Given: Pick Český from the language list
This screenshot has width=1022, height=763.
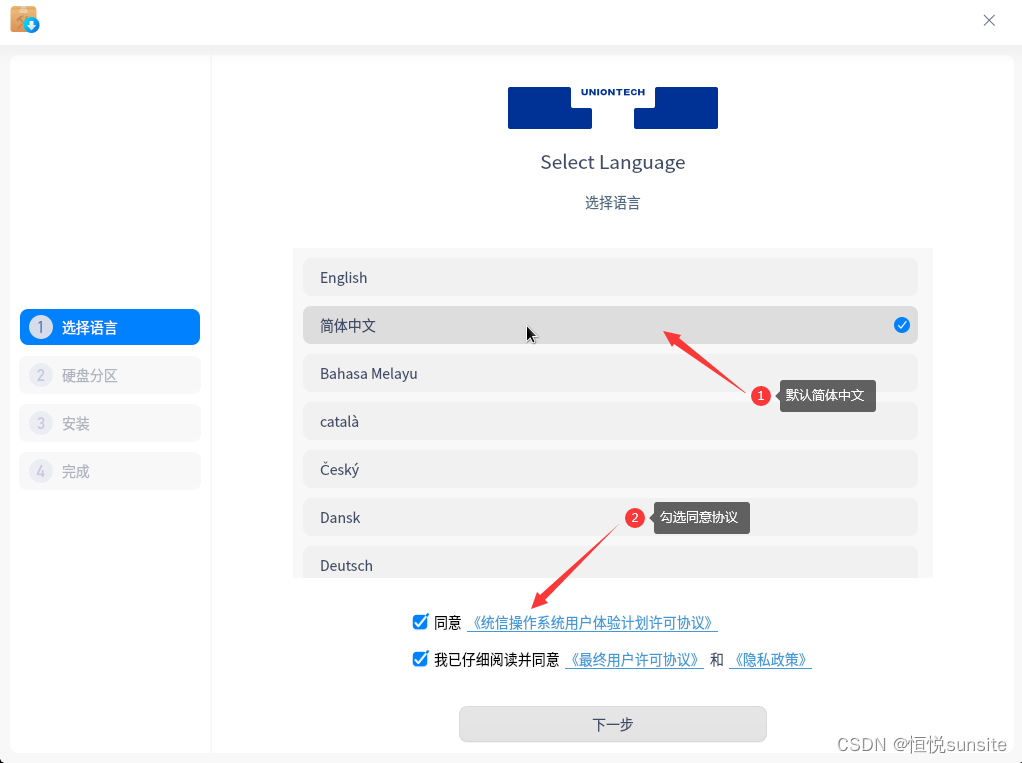Looking at the screenshot, I should [x=610, y=469].
